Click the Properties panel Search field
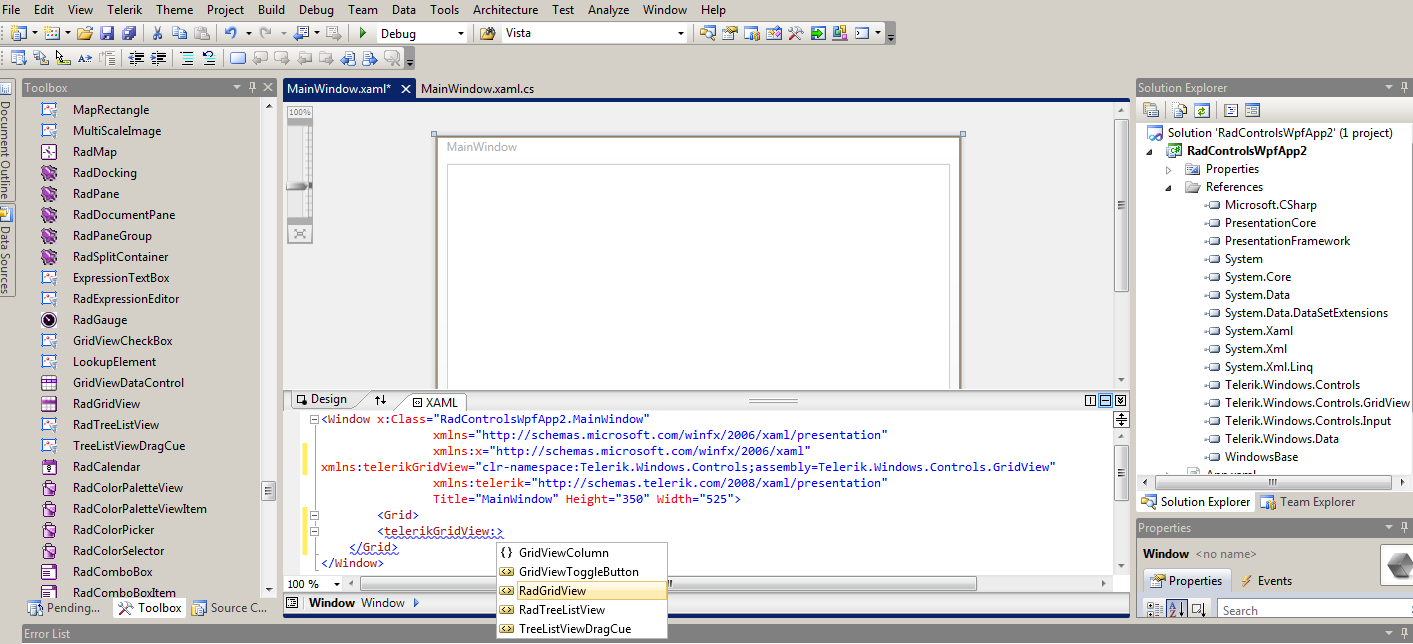 coord(1315,610)
